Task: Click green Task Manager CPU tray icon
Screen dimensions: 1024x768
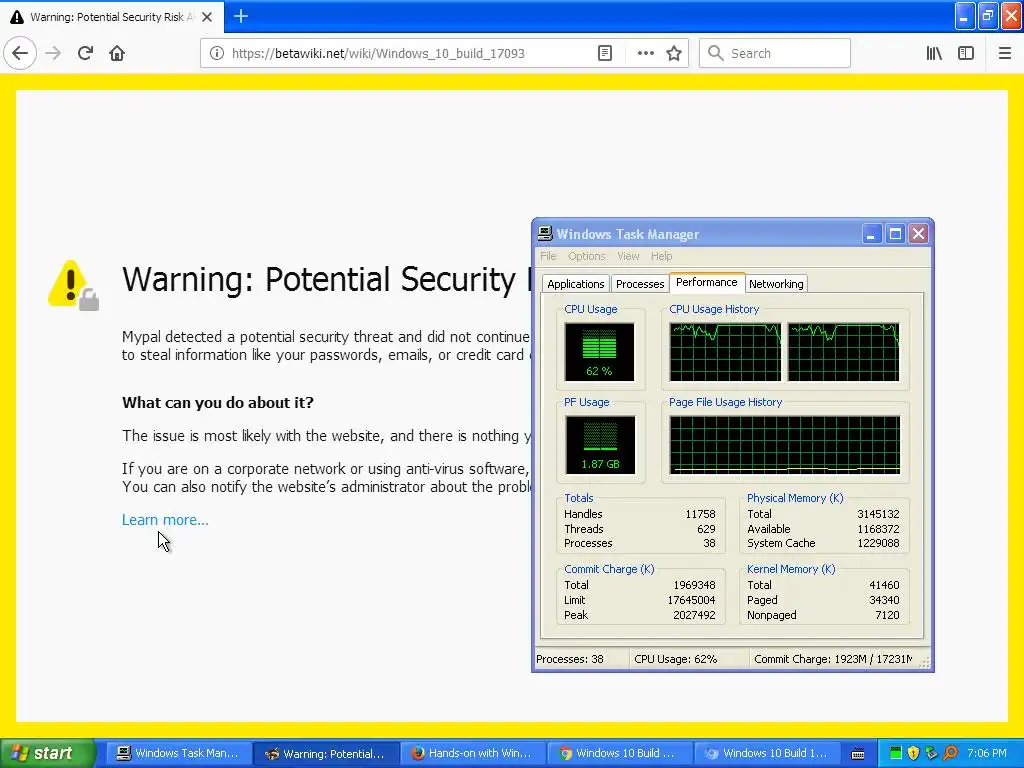Action: tap(896, 753)
